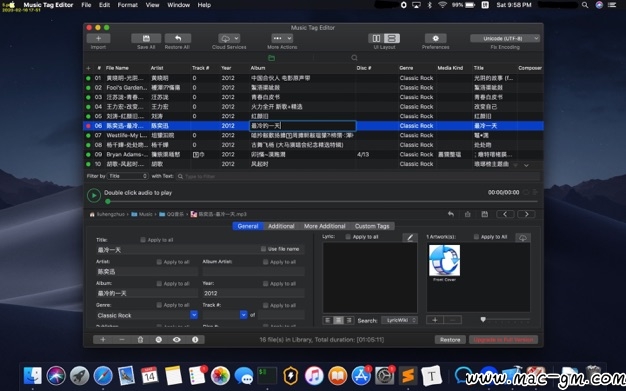Click the artwork cloud download icon
626x391 pixels.
pyautogui.click(x=523, y=238)
